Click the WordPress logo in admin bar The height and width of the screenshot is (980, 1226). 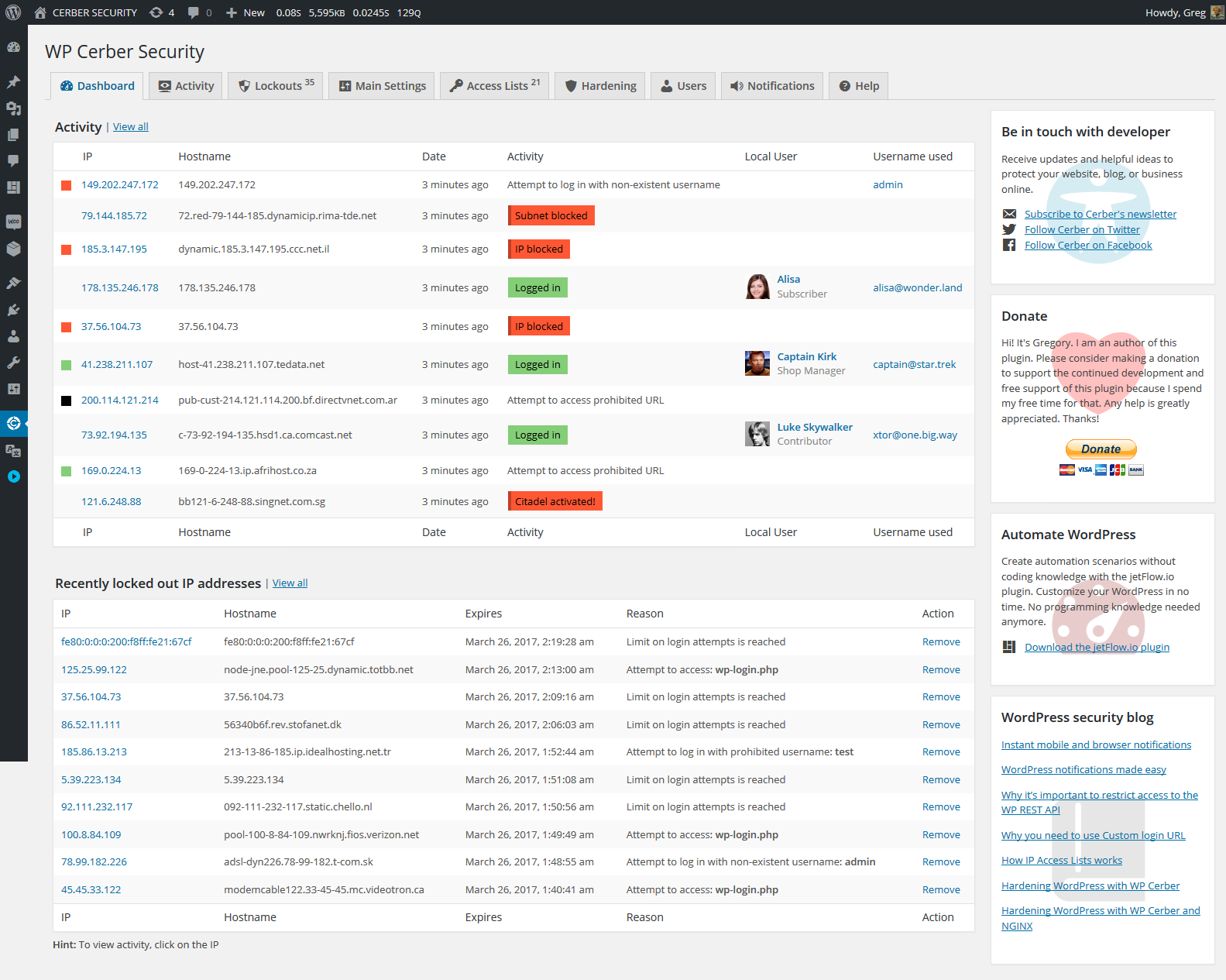13,12
